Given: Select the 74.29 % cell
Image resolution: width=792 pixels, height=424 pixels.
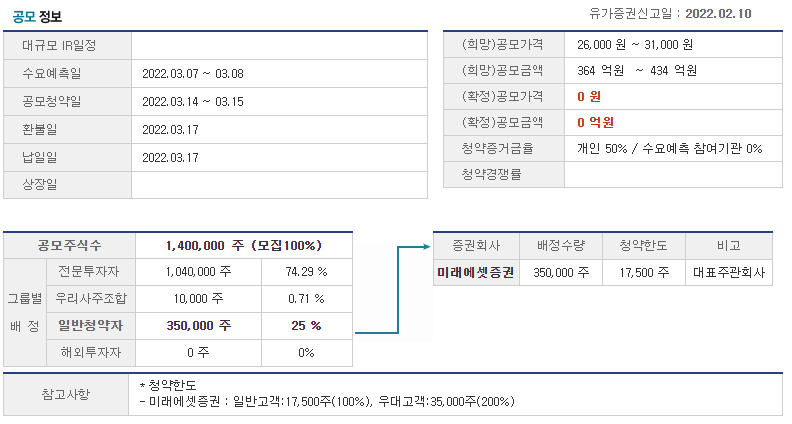Looking at the screenshot, I should tap(307, 272).
